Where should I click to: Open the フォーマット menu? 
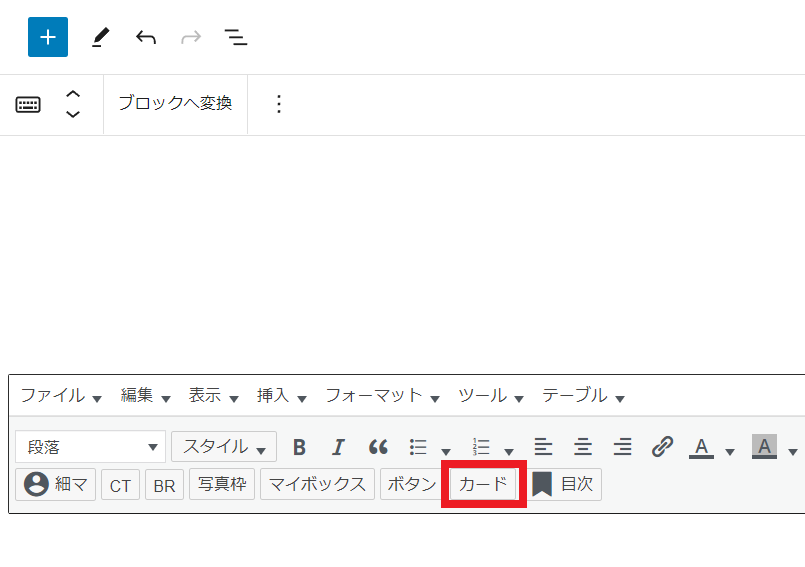pyautogui.click(x=382, y=395)
